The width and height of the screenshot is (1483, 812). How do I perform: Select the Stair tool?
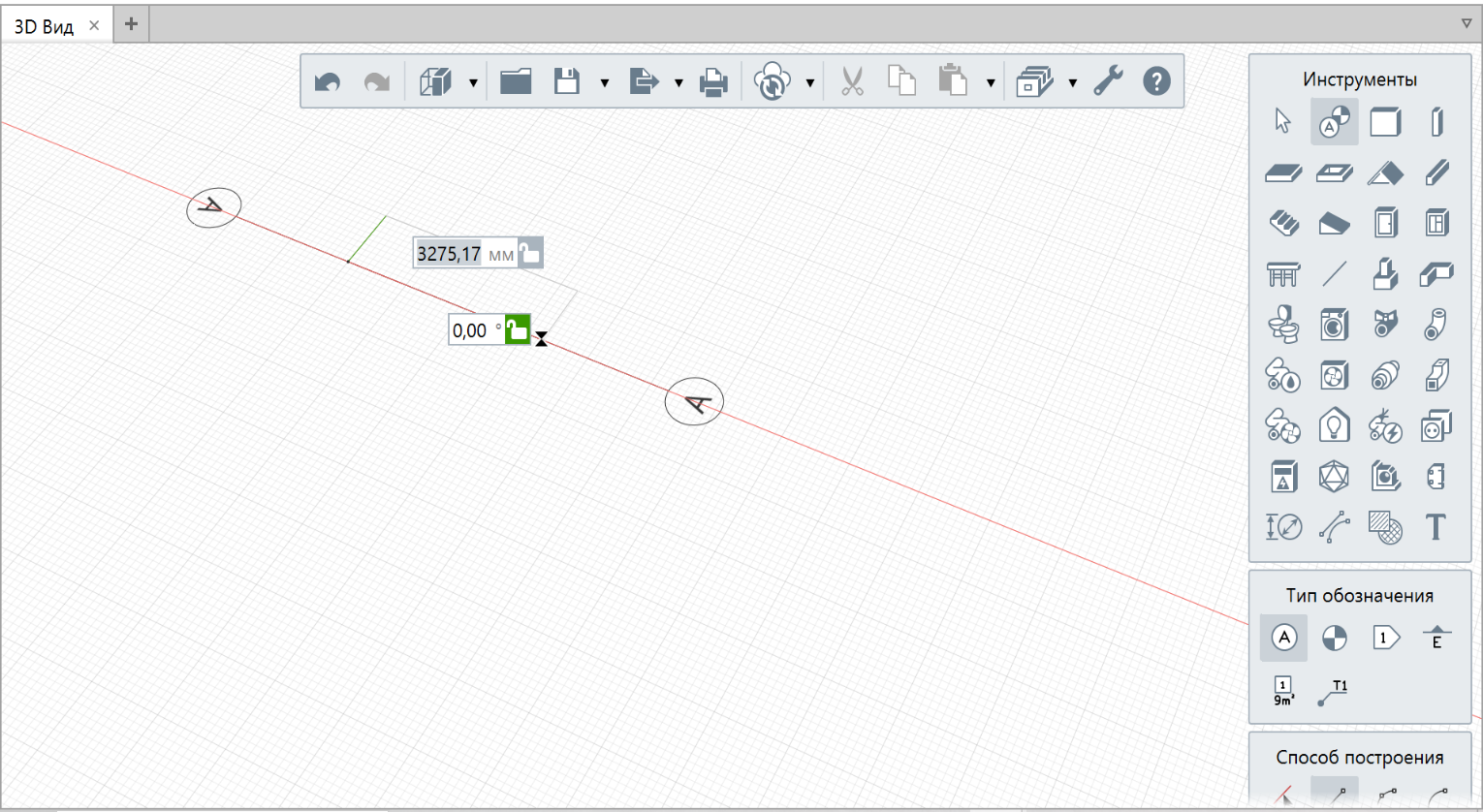point(1283,224)
